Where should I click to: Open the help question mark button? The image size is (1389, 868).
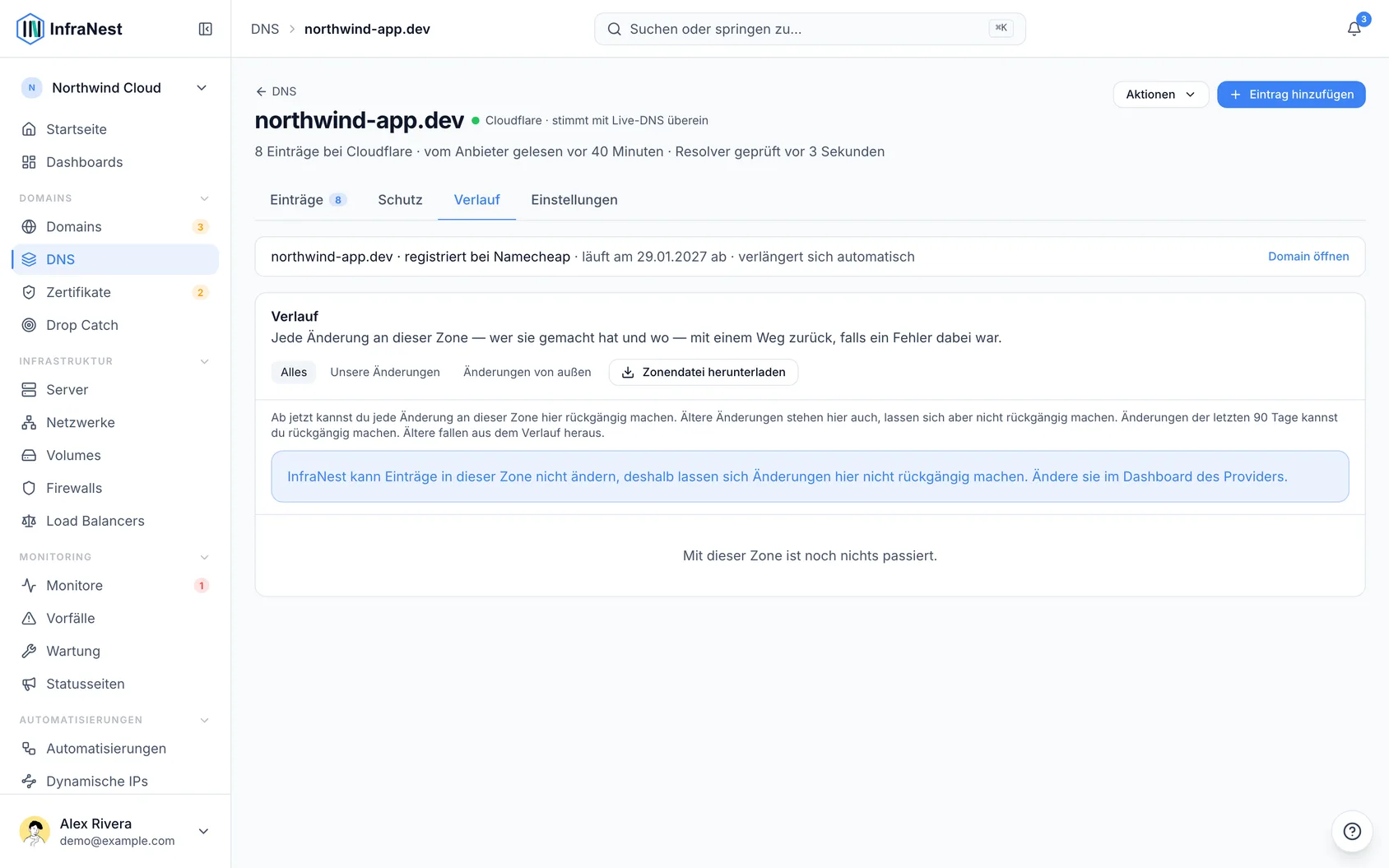[x=1352, y=831]
